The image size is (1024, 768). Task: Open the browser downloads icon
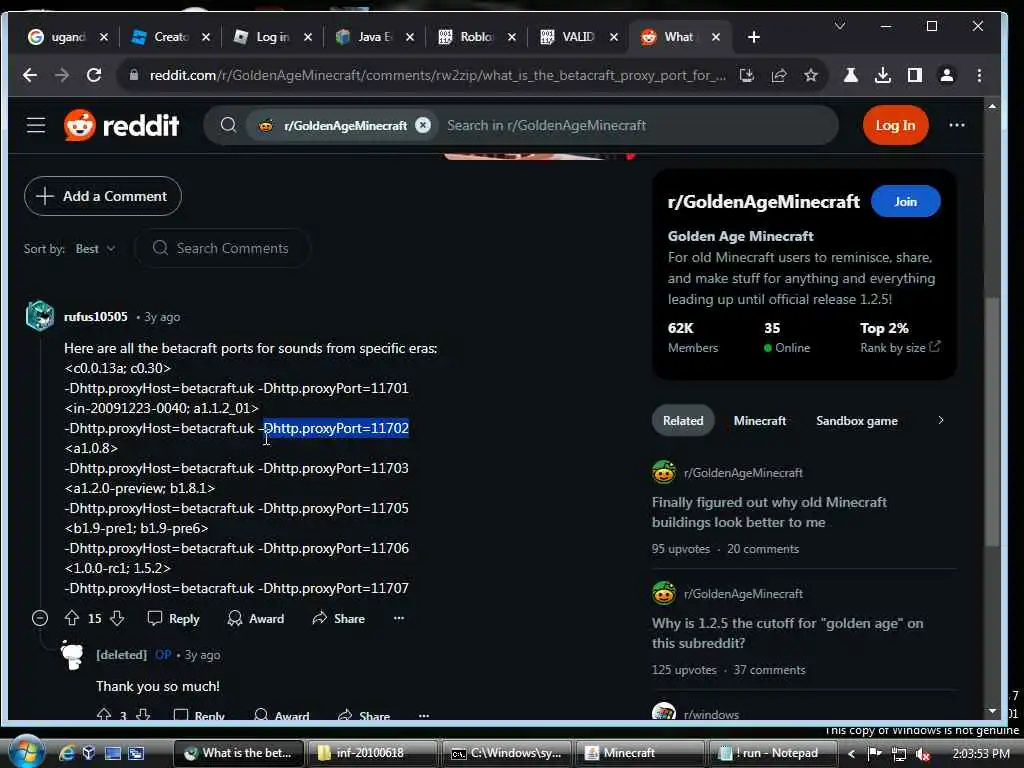pyautogui.click(x=883, y=76)
